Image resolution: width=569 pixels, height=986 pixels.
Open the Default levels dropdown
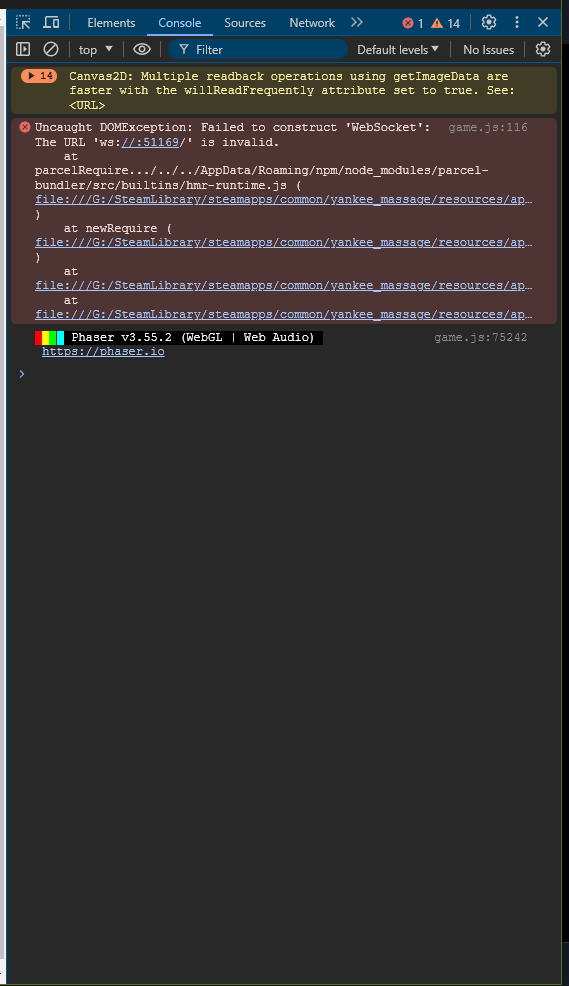click(x=398, y=50)
